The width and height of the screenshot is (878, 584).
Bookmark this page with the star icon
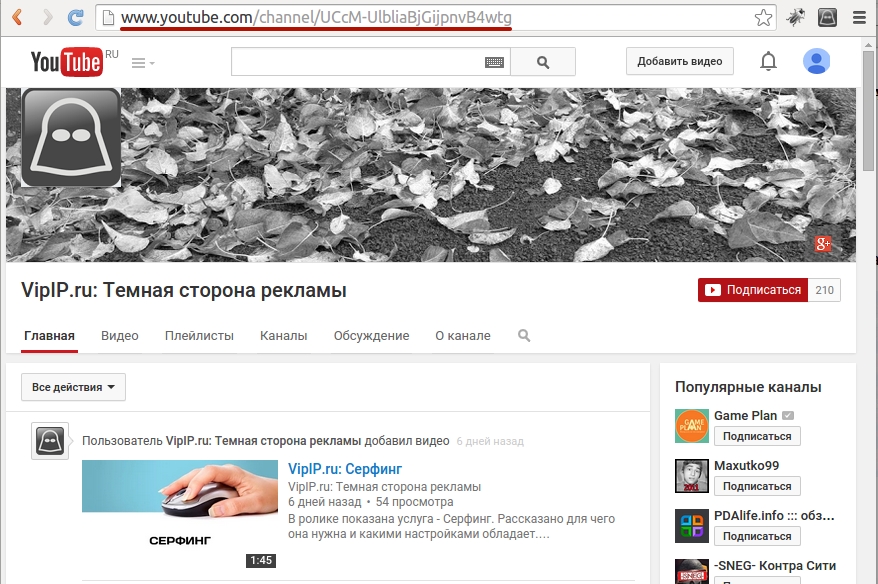point(763,18)
